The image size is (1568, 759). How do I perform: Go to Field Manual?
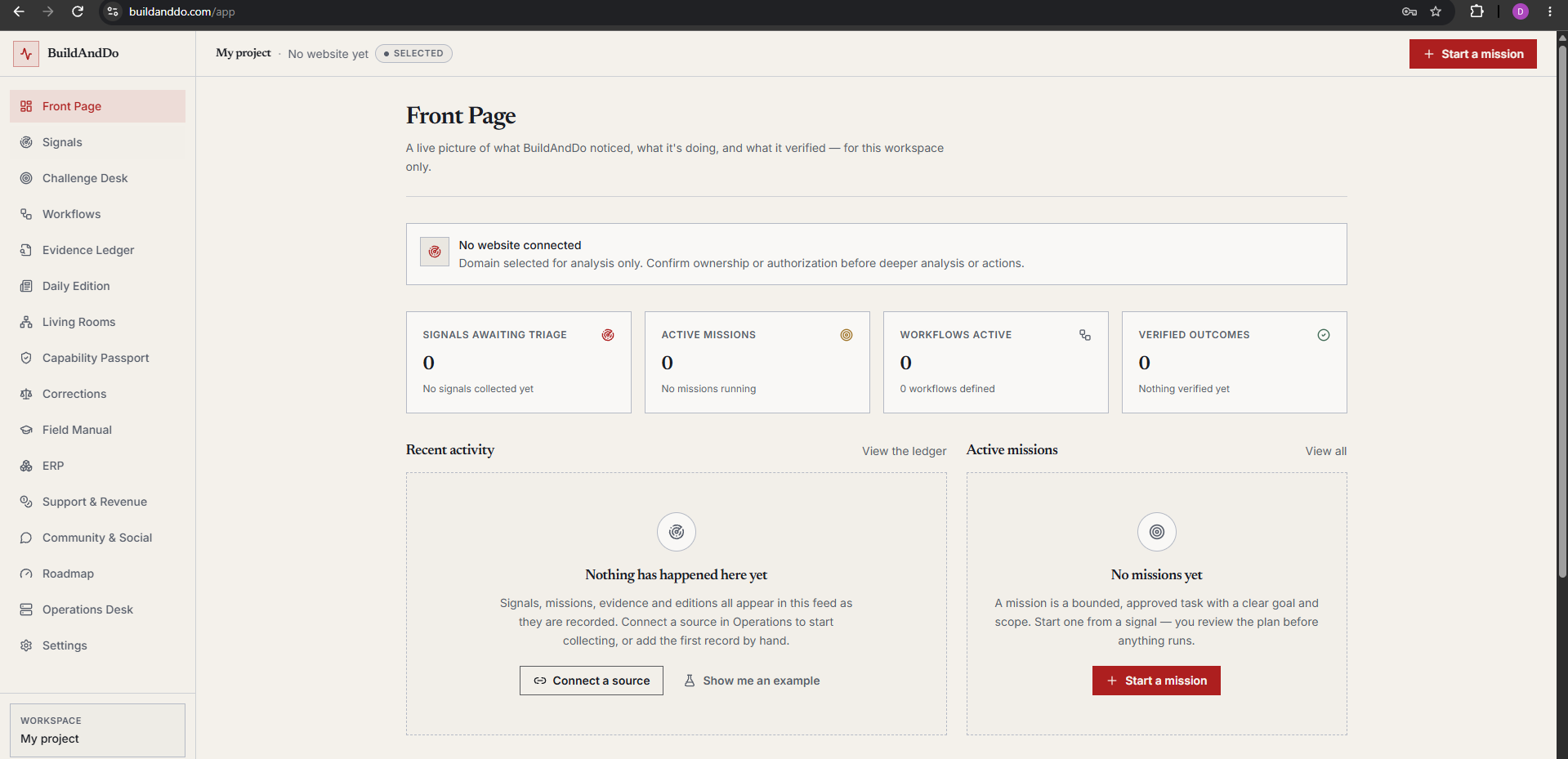click(97, 430)
